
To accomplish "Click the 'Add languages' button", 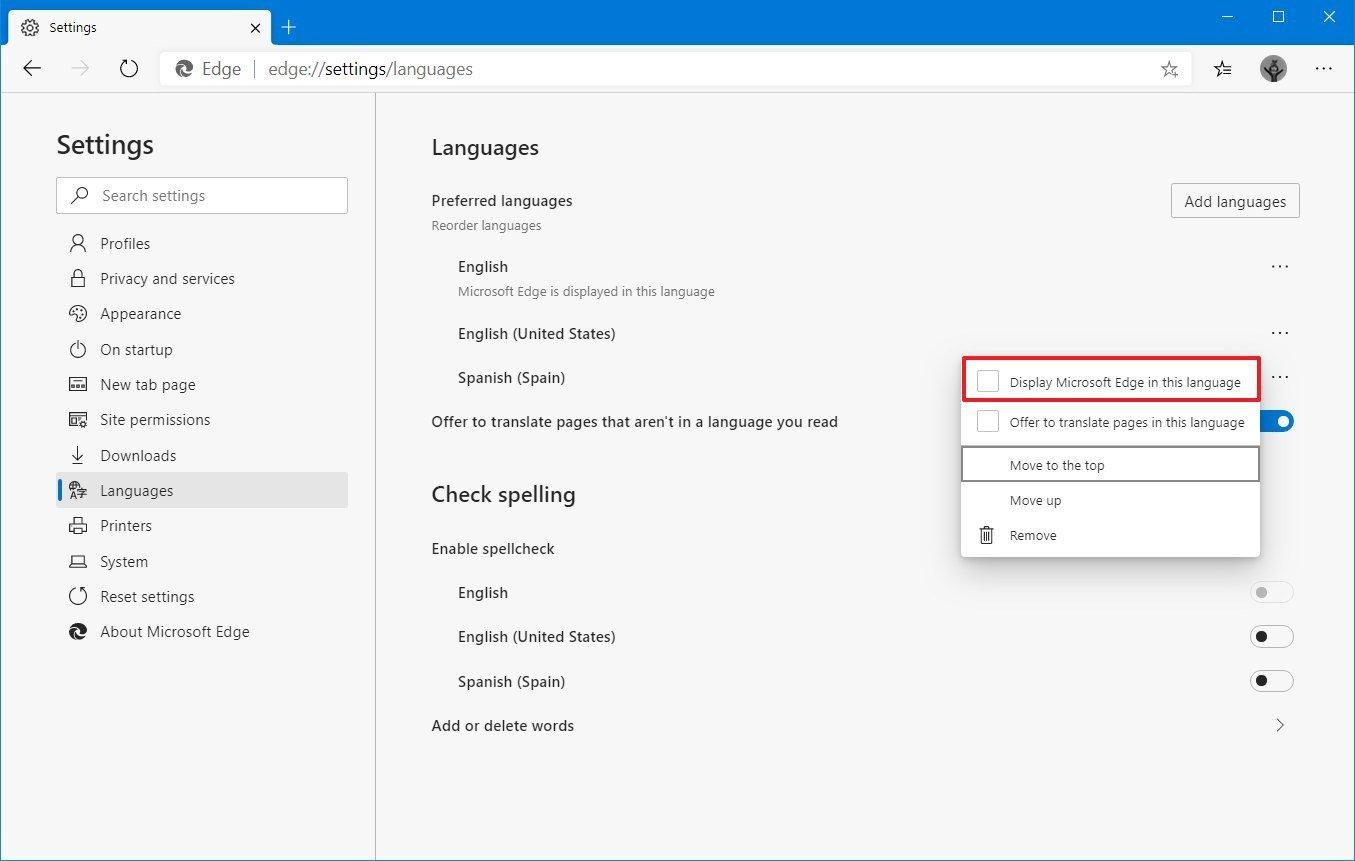I will pos(1234,200).
